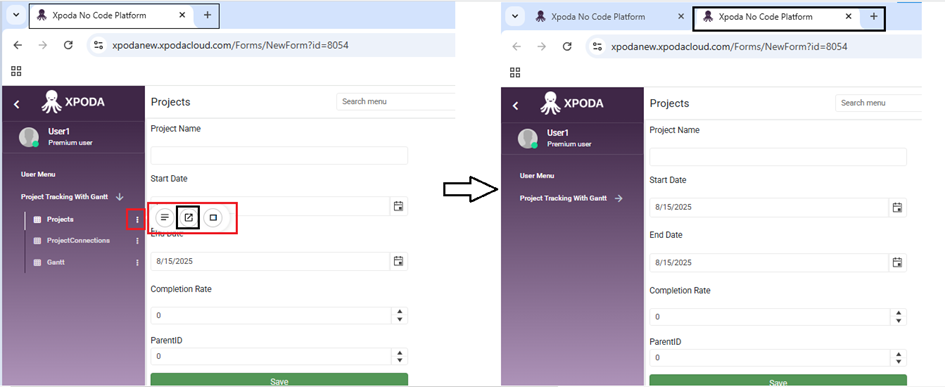Close the active second tab in right window
The width and height of the screenshot is (945, 387).
849,17
